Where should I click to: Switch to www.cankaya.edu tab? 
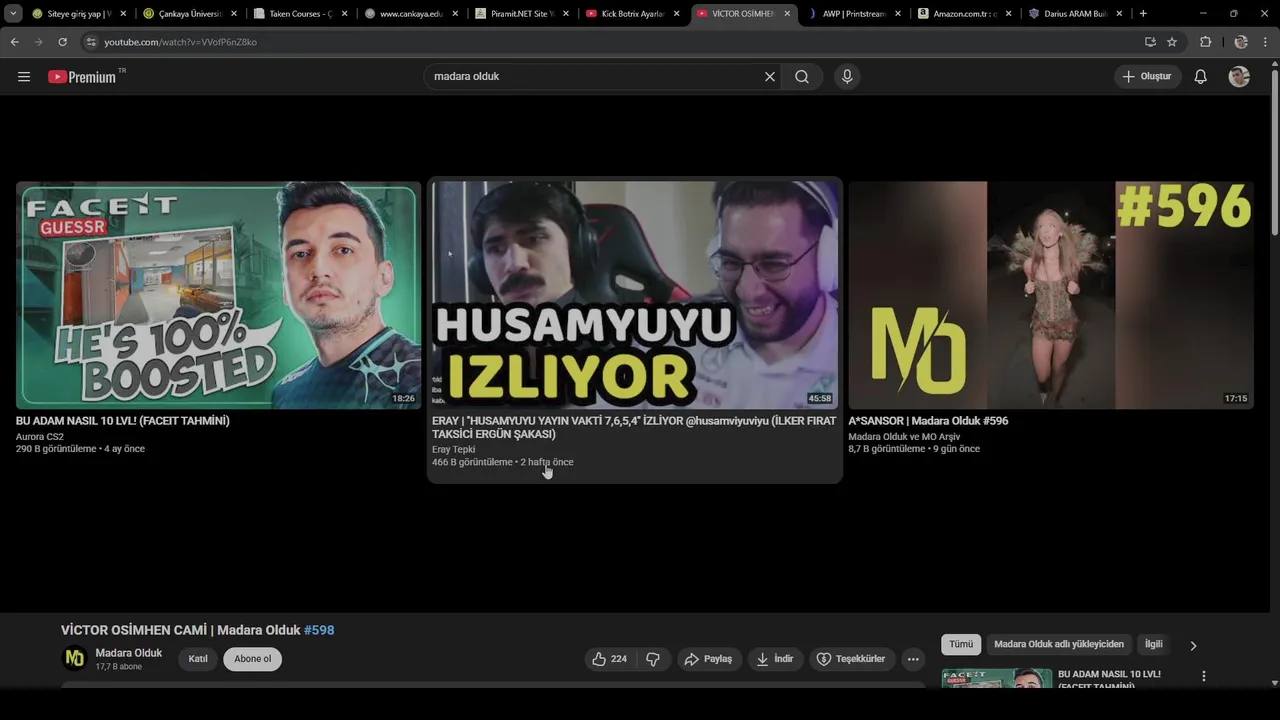pos(410,14)
